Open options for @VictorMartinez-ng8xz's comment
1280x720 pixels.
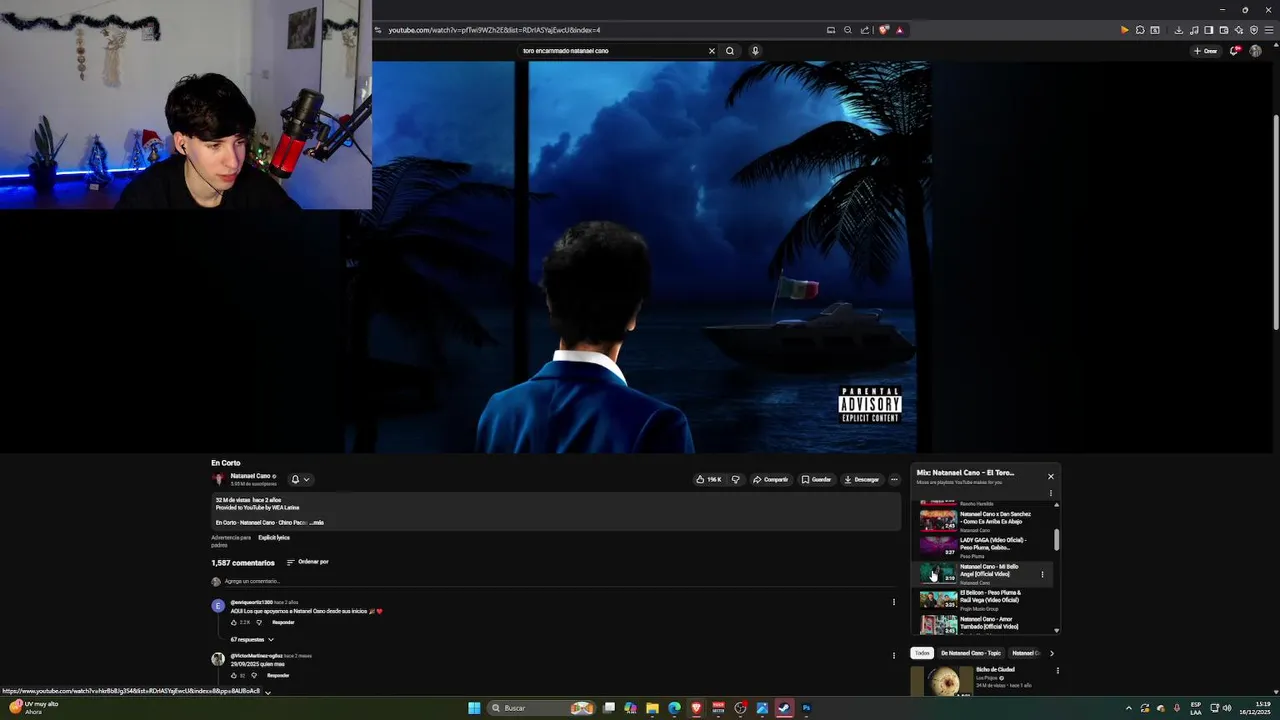894,655
